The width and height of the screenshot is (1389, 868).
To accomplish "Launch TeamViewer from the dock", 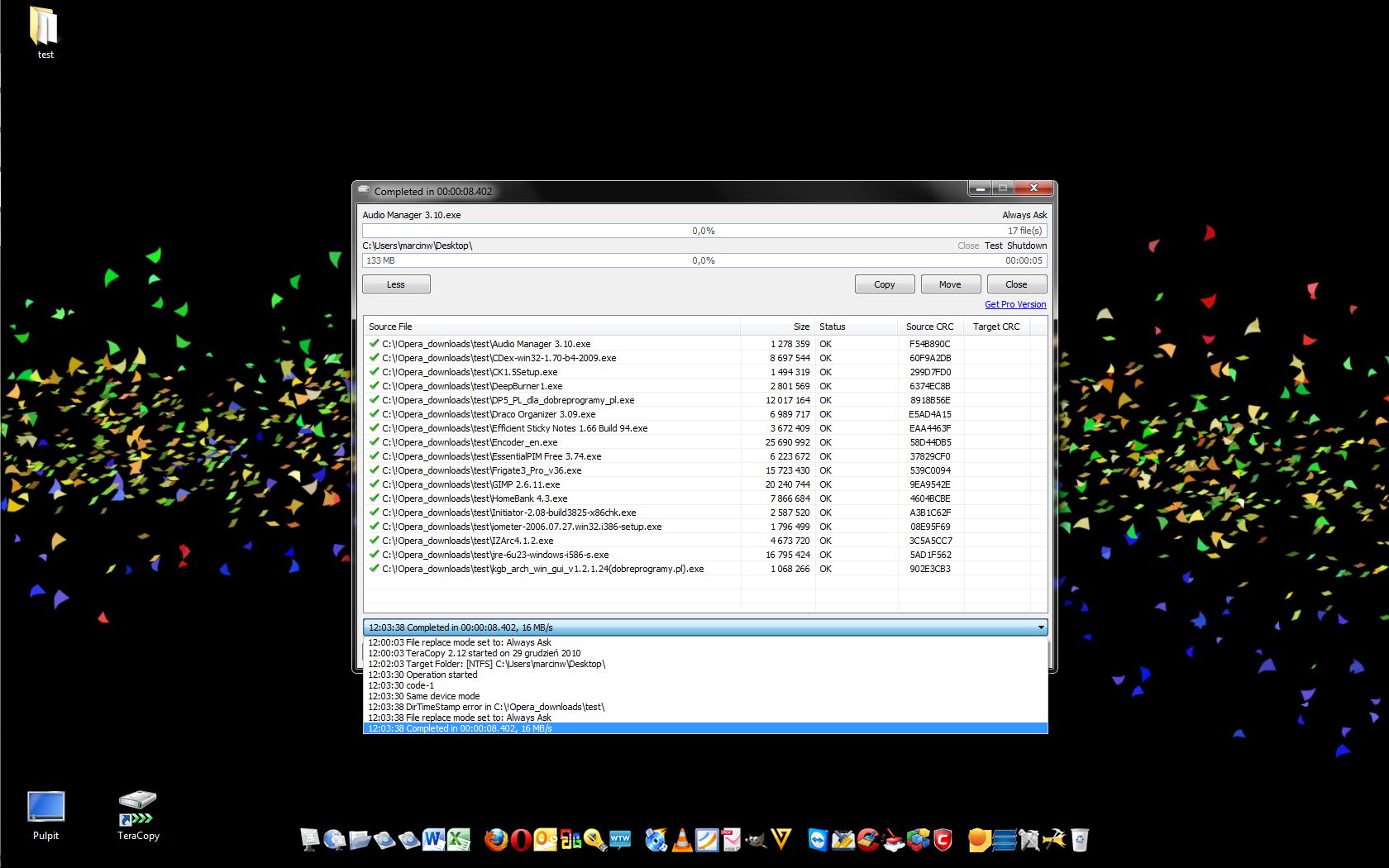I will point(818,840).
